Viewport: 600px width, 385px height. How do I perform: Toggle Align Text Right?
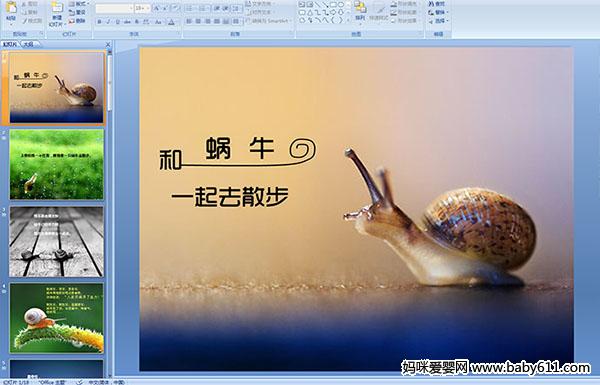click(207, 21)
